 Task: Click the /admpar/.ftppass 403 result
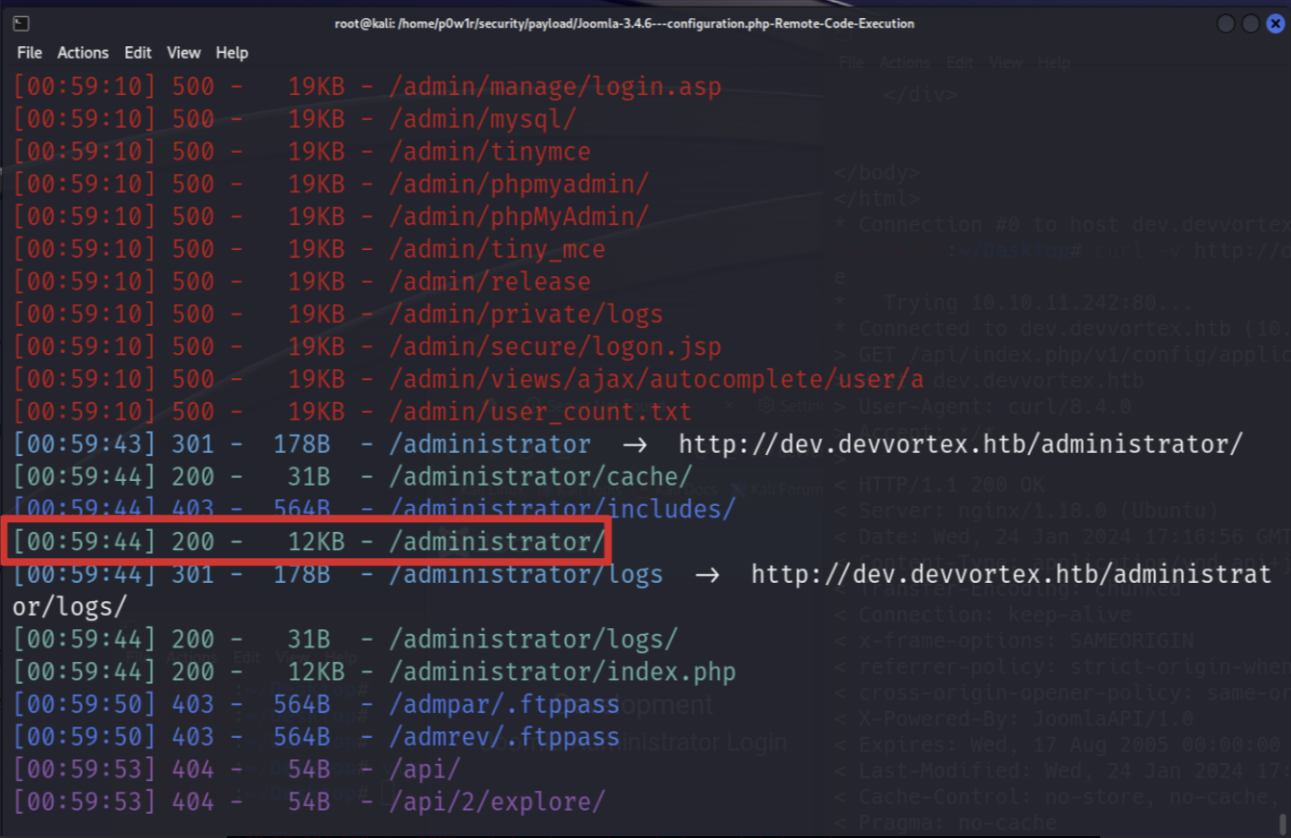tap(504, 705)
